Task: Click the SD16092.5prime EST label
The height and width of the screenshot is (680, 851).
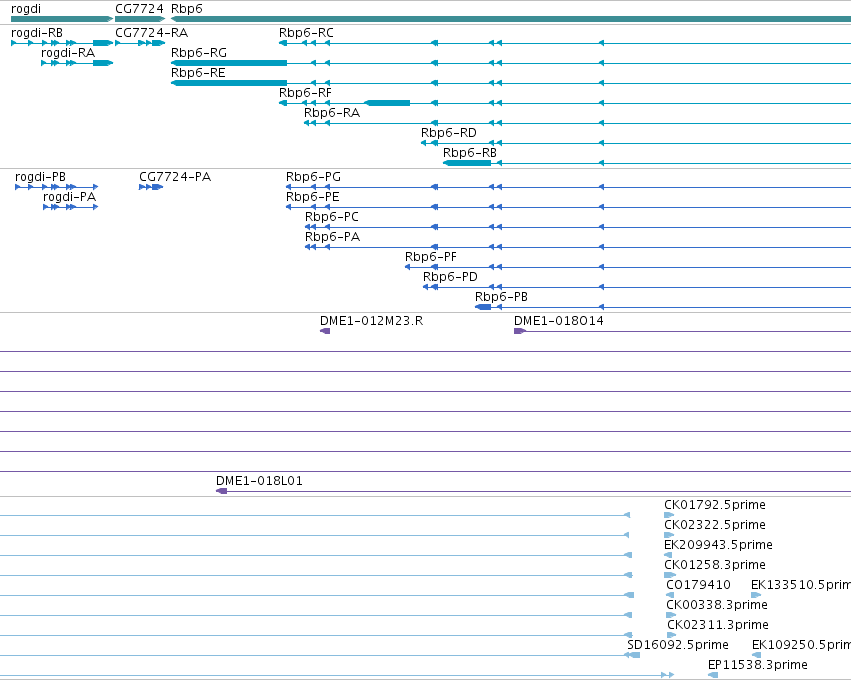Action: [677, 645]
